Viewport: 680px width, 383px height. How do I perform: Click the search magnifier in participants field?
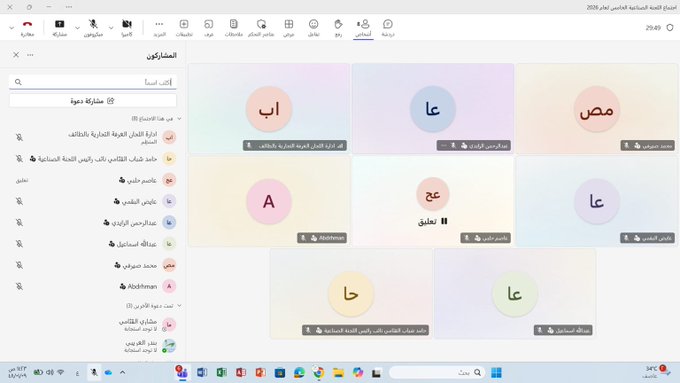click(x=18, y=82)
